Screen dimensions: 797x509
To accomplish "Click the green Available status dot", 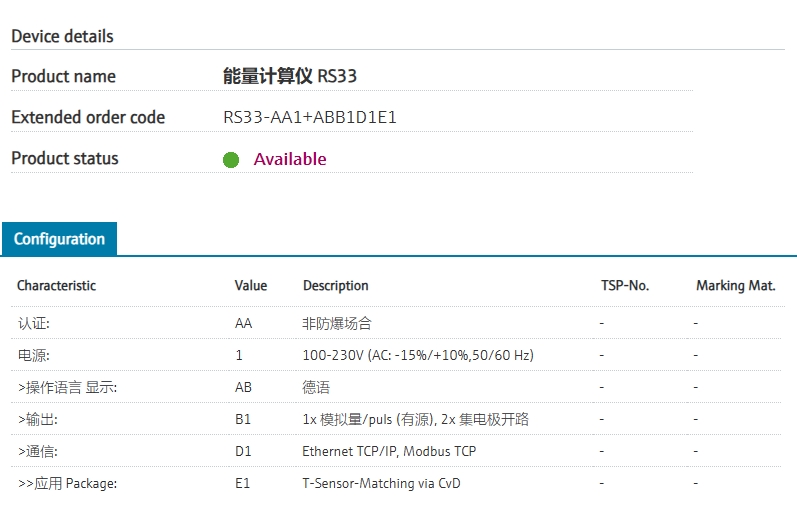I will [x=231, y=160].
